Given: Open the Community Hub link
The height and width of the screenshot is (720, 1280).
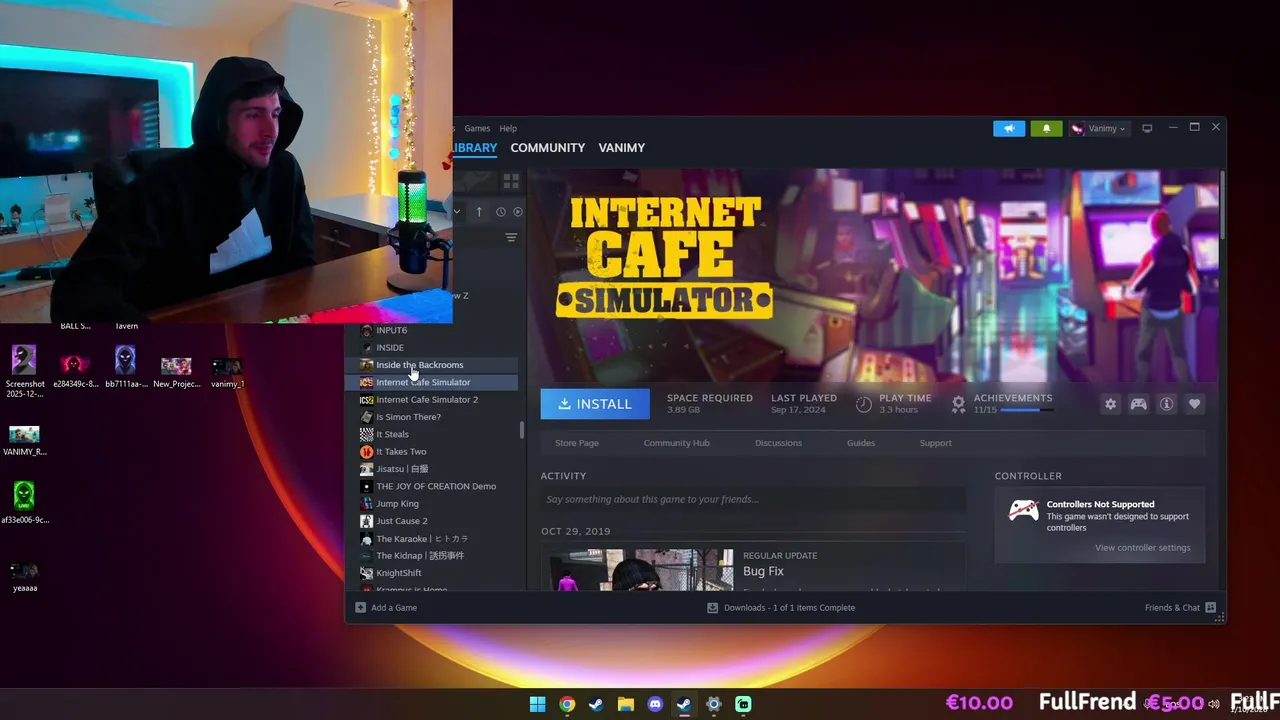Looking at the screenshot, I should coord(676,443).
